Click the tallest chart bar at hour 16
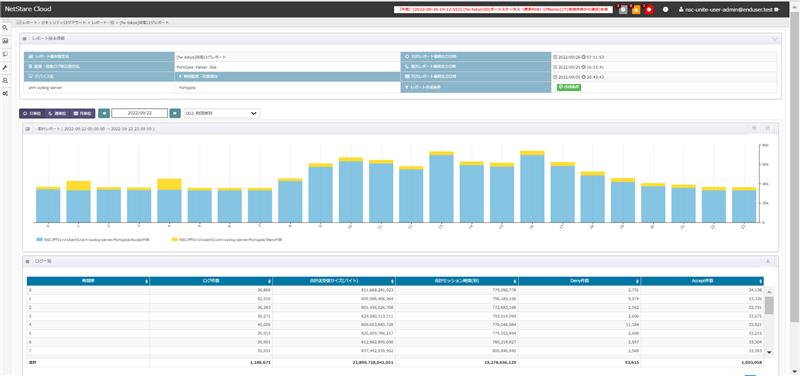The width and height of the screenshot is (800, 376). tap(532, 187)
